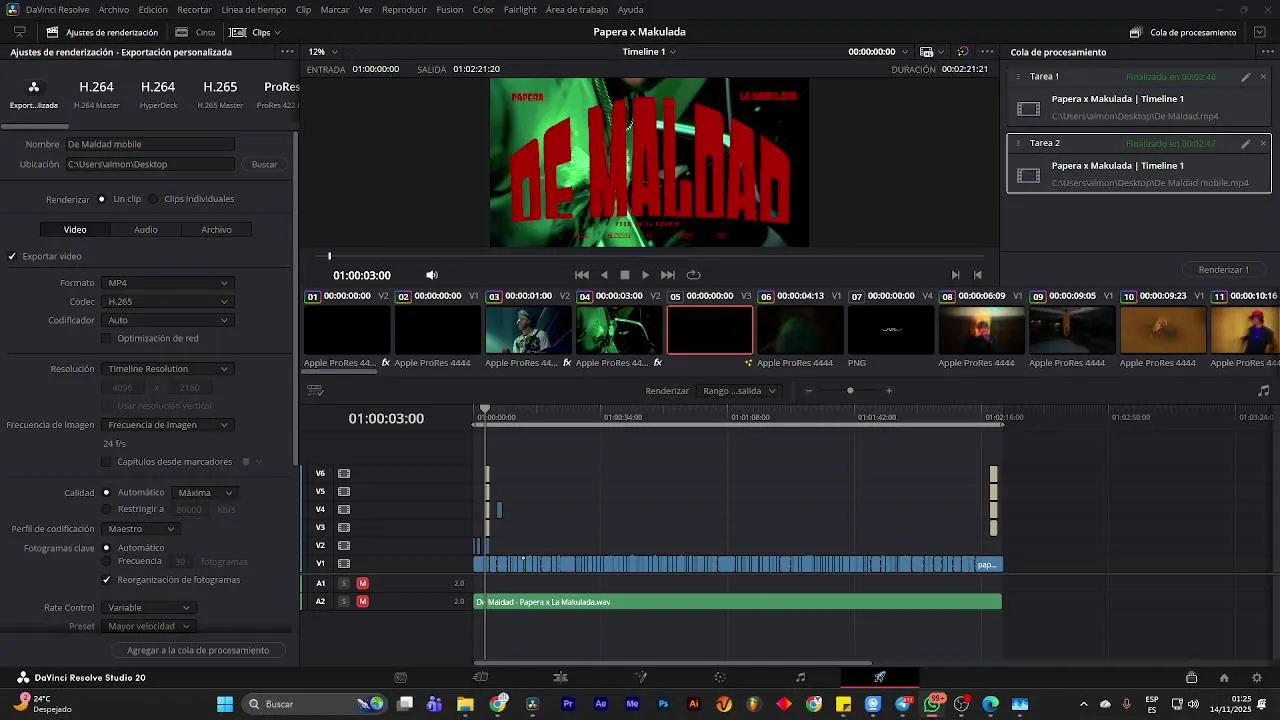
Task: Select Clips individuales render option
Action: click(x=153, y=199)
